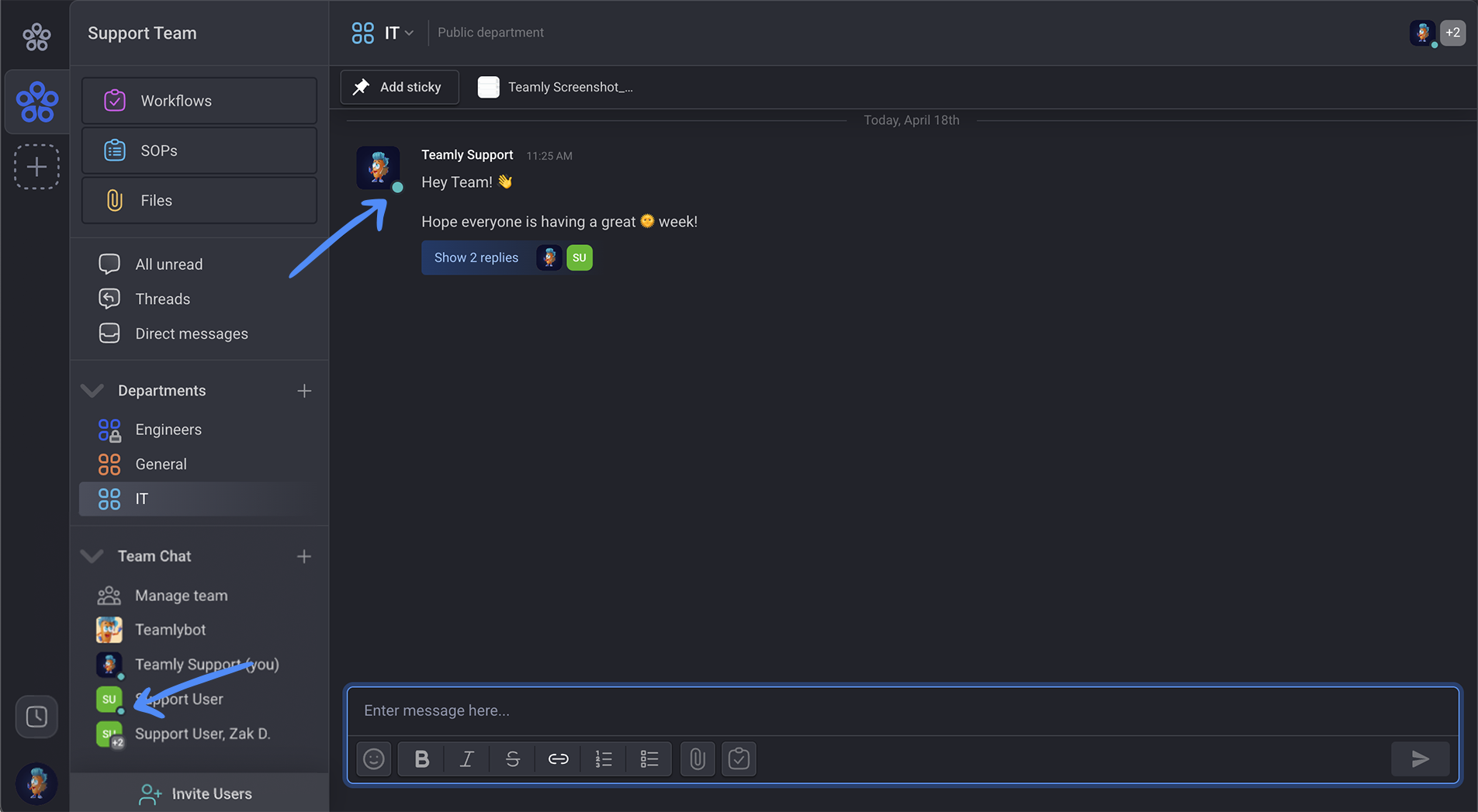
Task: Toggle strikethrough formatting
Action: 513,758
